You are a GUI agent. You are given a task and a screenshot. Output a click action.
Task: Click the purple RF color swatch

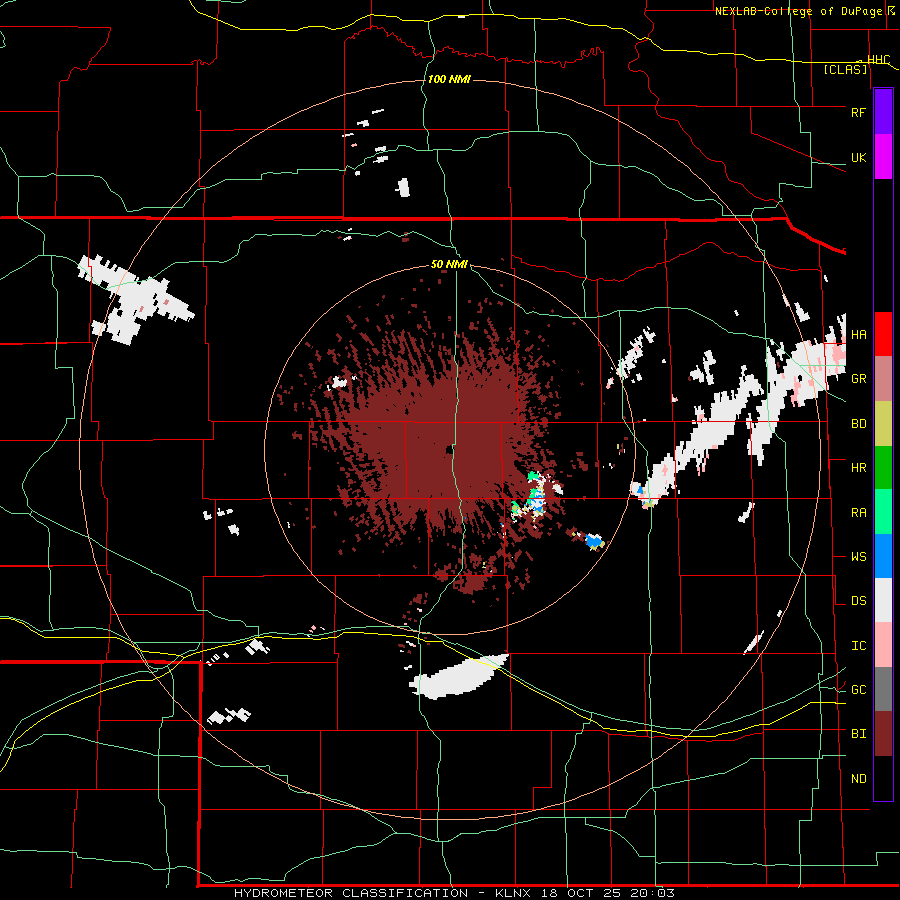click(x=883, y=112)
